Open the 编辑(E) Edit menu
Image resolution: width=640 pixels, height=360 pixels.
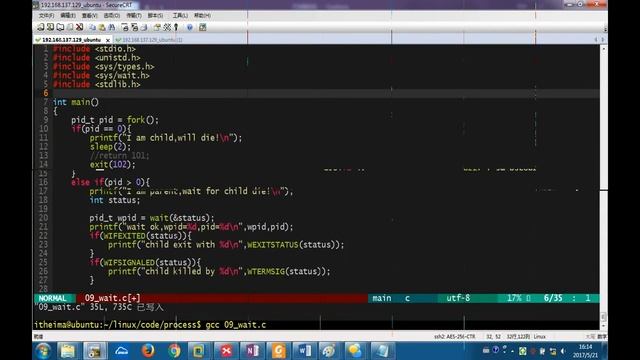(x=68, y=16)
